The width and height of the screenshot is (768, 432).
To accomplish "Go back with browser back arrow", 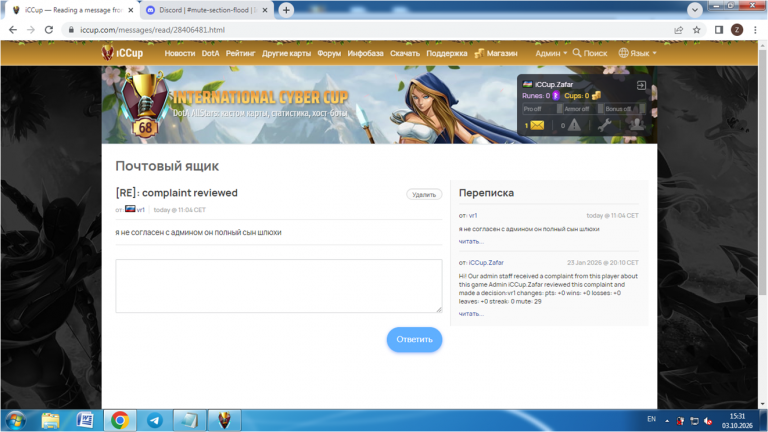I will [x=13, y=30].
